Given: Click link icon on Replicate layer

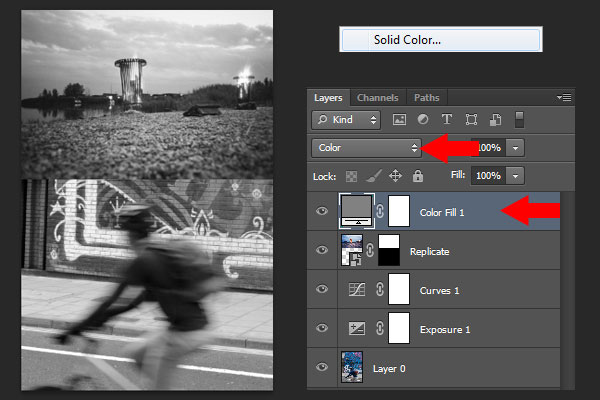Looking at the screenshot, I should (x=370, y=250).
